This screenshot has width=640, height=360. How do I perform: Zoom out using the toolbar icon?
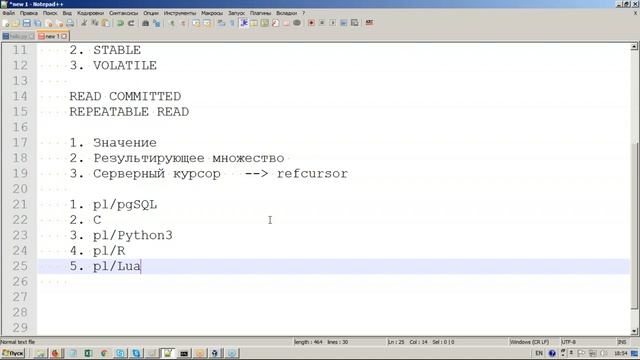pyautogui.click(x=183, y=23)
